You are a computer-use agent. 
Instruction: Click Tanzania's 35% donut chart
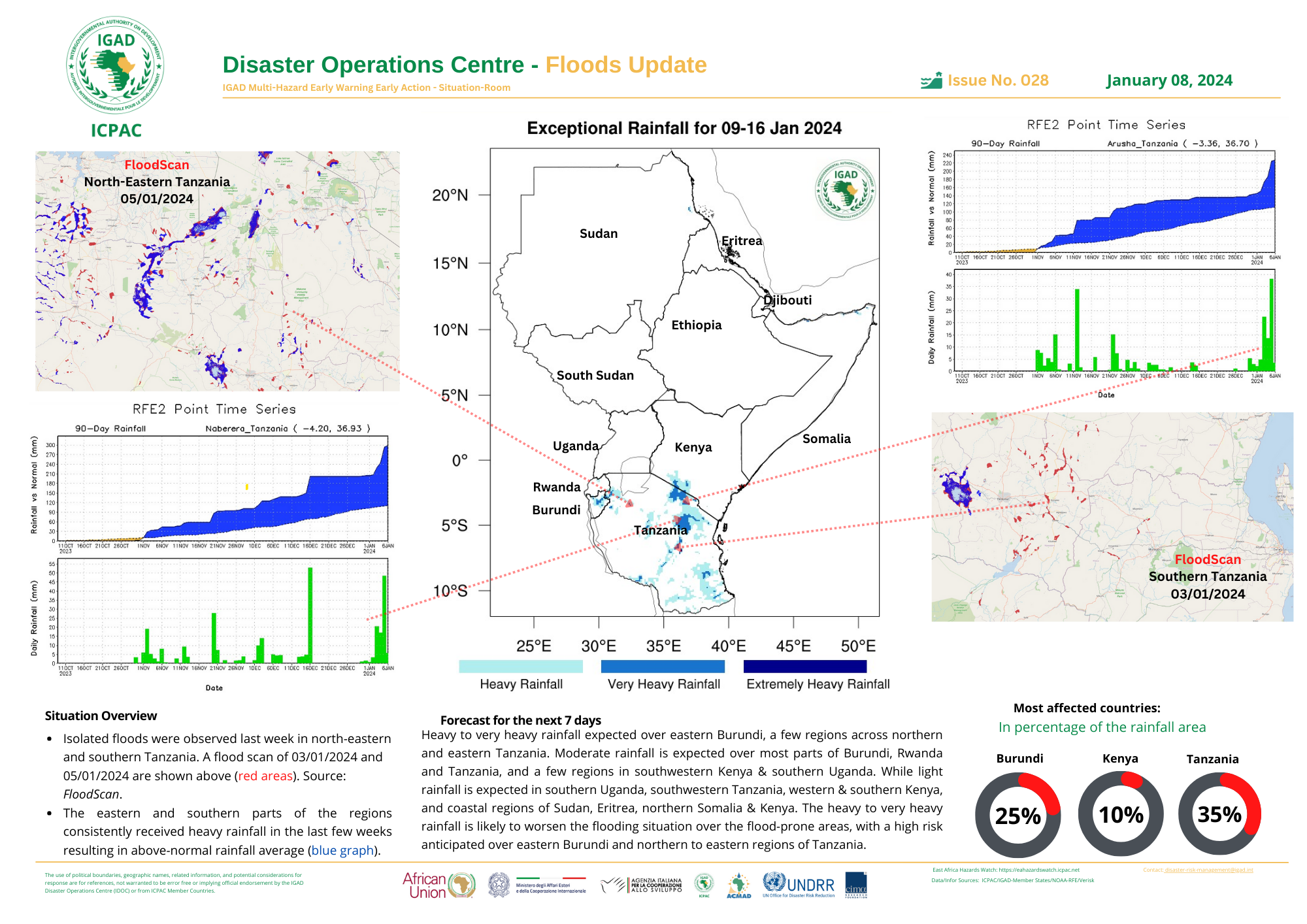tap(1219, 814)
